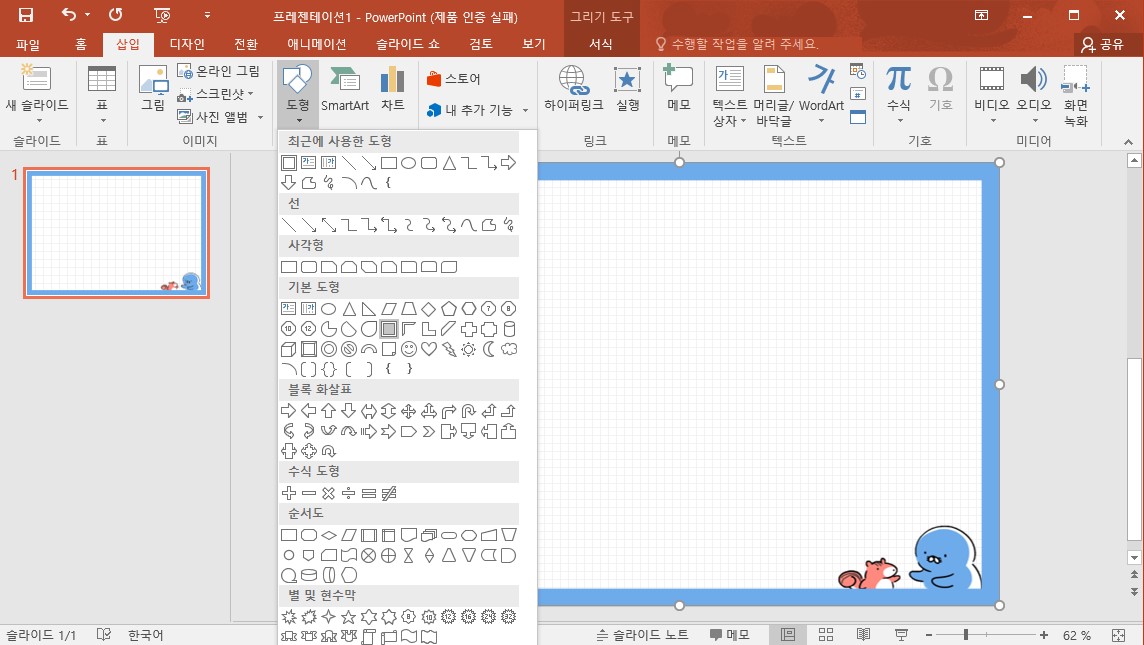The image size is (1144, 645).
Task: Open the 애니메이션 tab
Action: [317, 45]
